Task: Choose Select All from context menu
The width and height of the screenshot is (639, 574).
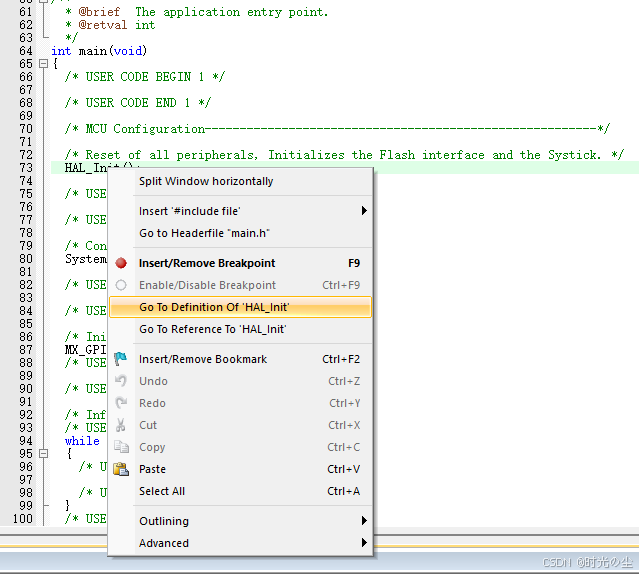Action: (240, 491)
